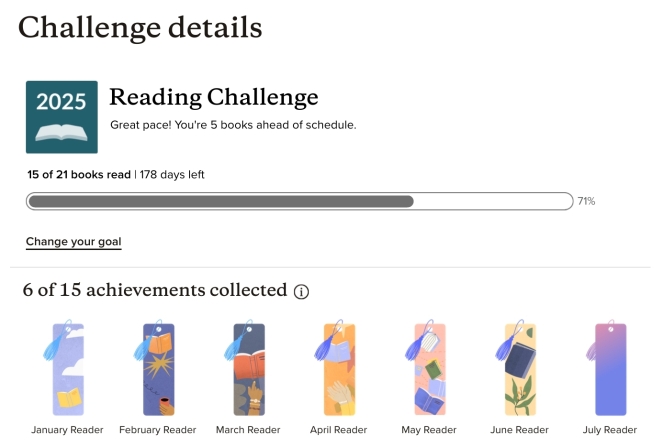Viewport: 663px width, 447px height.
Task: Open the achievements info icon
Action: (301, 292)
